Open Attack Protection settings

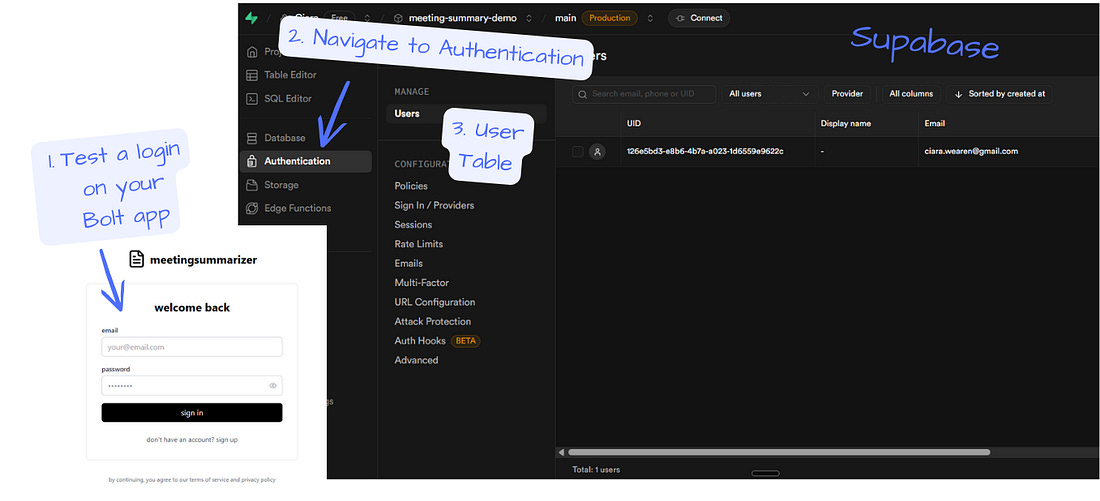click(433, 321)
